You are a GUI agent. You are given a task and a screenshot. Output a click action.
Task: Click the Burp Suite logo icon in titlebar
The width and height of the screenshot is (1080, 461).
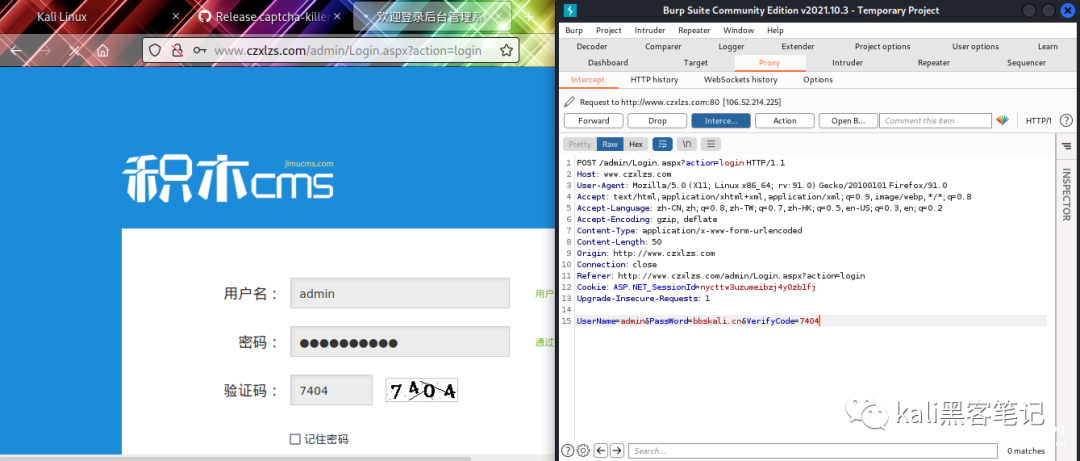569,10
